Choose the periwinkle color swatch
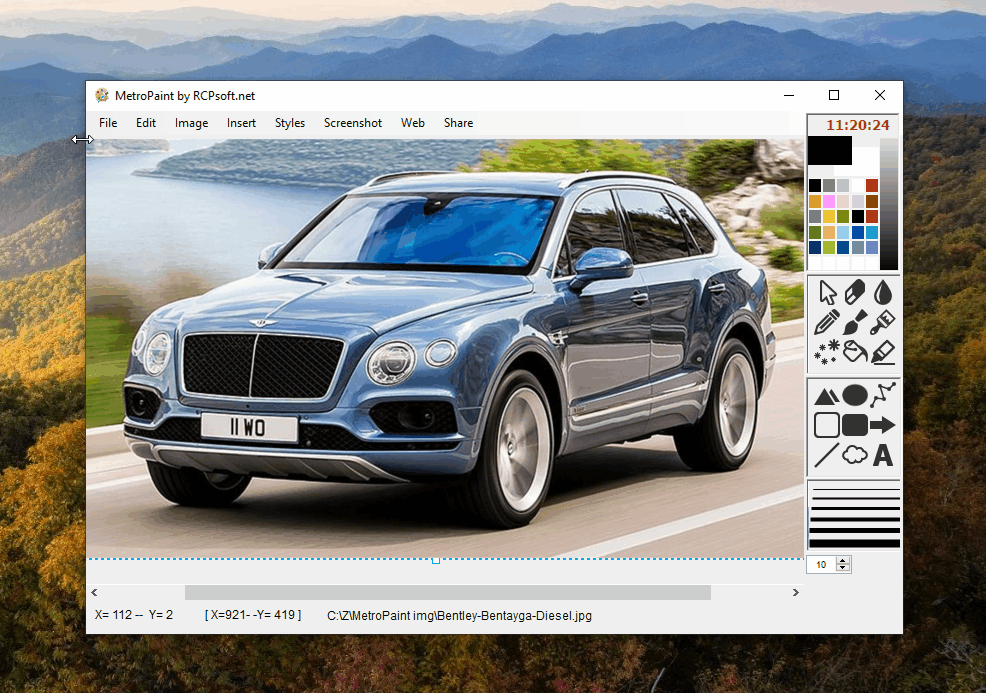Image resolution: width=986 pixels, height=693 pixels. point(872,248)
